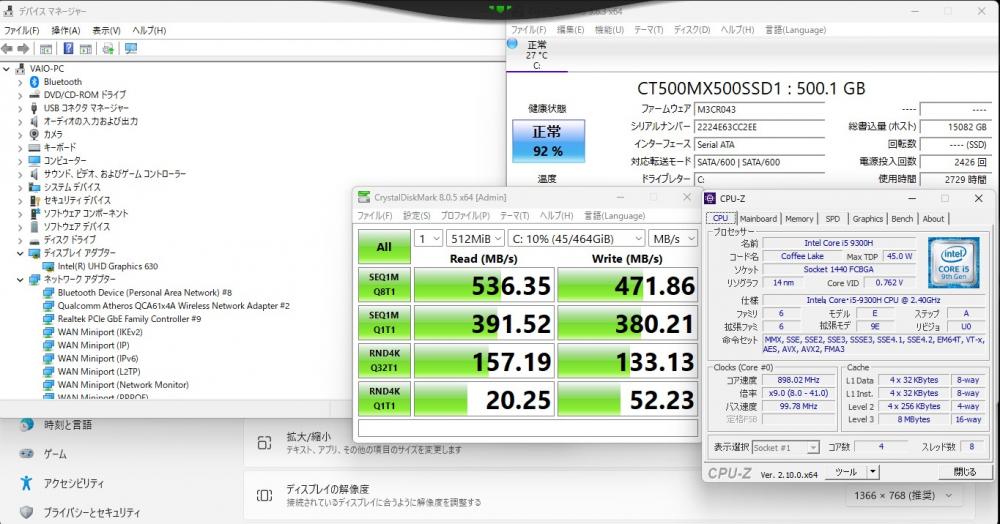This screenshot has width=1000, height=524.
Task: Expand the DVD/CD-ROM ドライブ category
Action: coord(20,95)
